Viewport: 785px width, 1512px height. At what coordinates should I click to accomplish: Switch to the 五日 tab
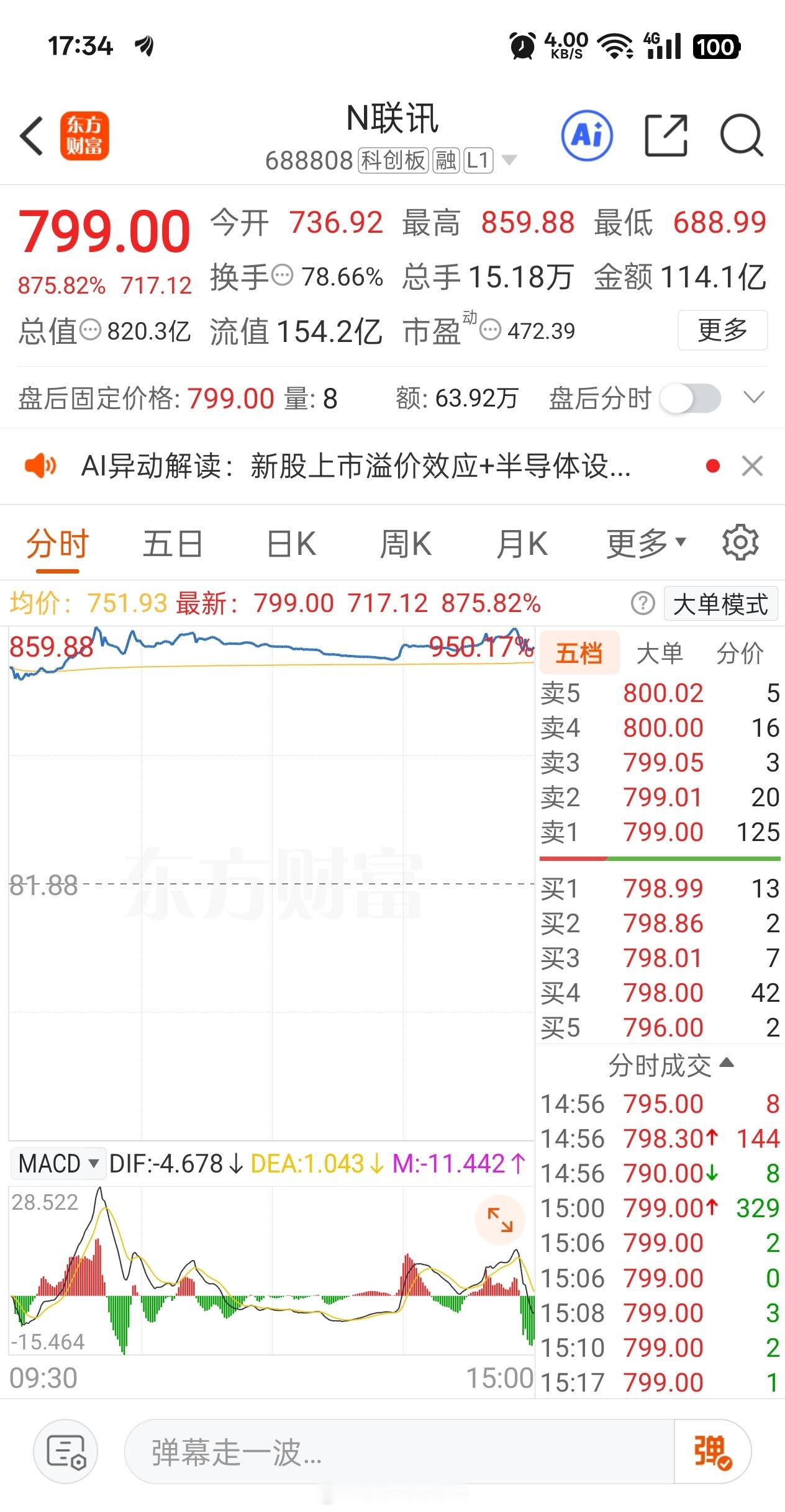(x=173, y=544)
